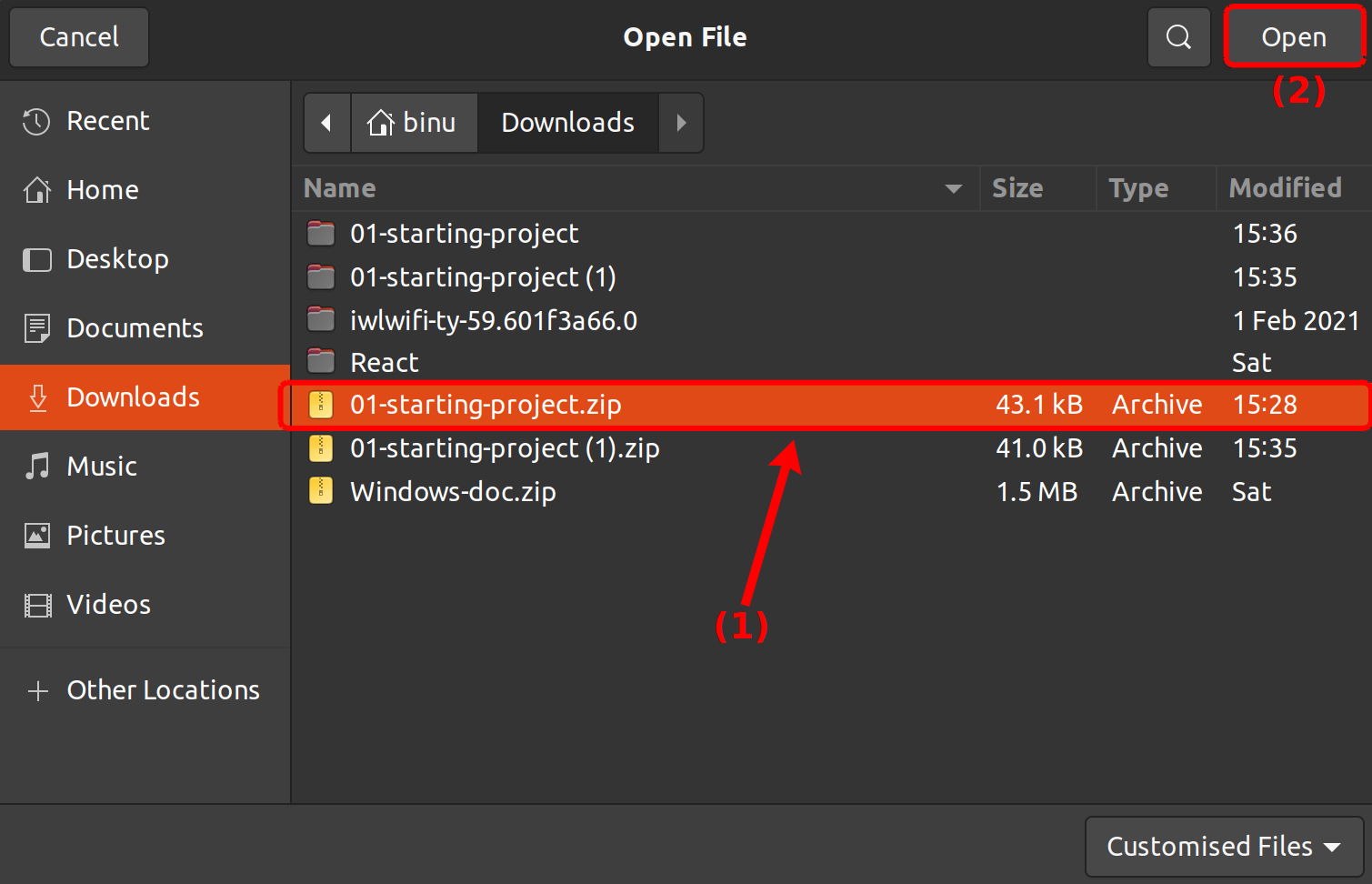Go to Documents in the sidebar

135,328
